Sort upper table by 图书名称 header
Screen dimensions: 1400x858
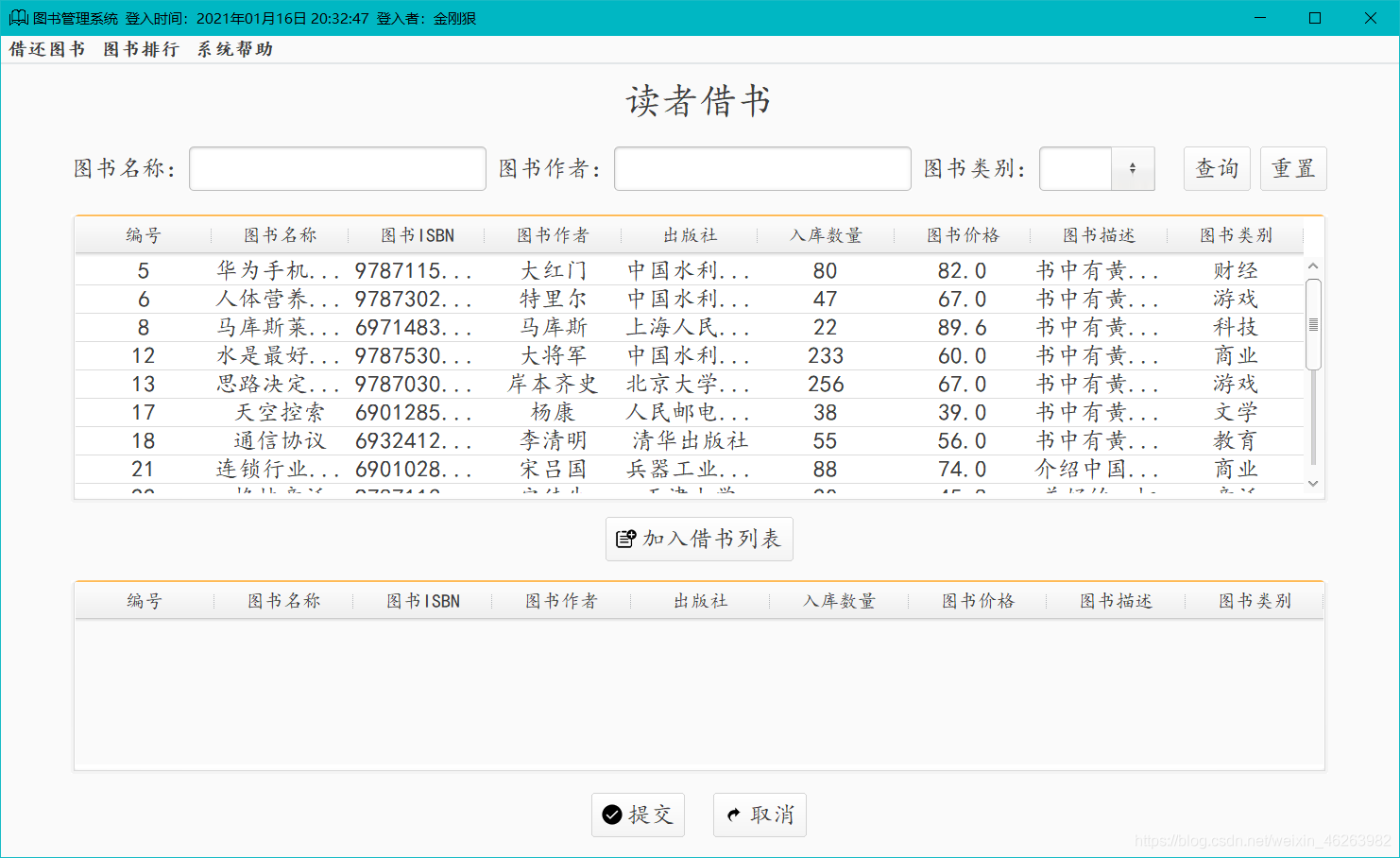280,235
